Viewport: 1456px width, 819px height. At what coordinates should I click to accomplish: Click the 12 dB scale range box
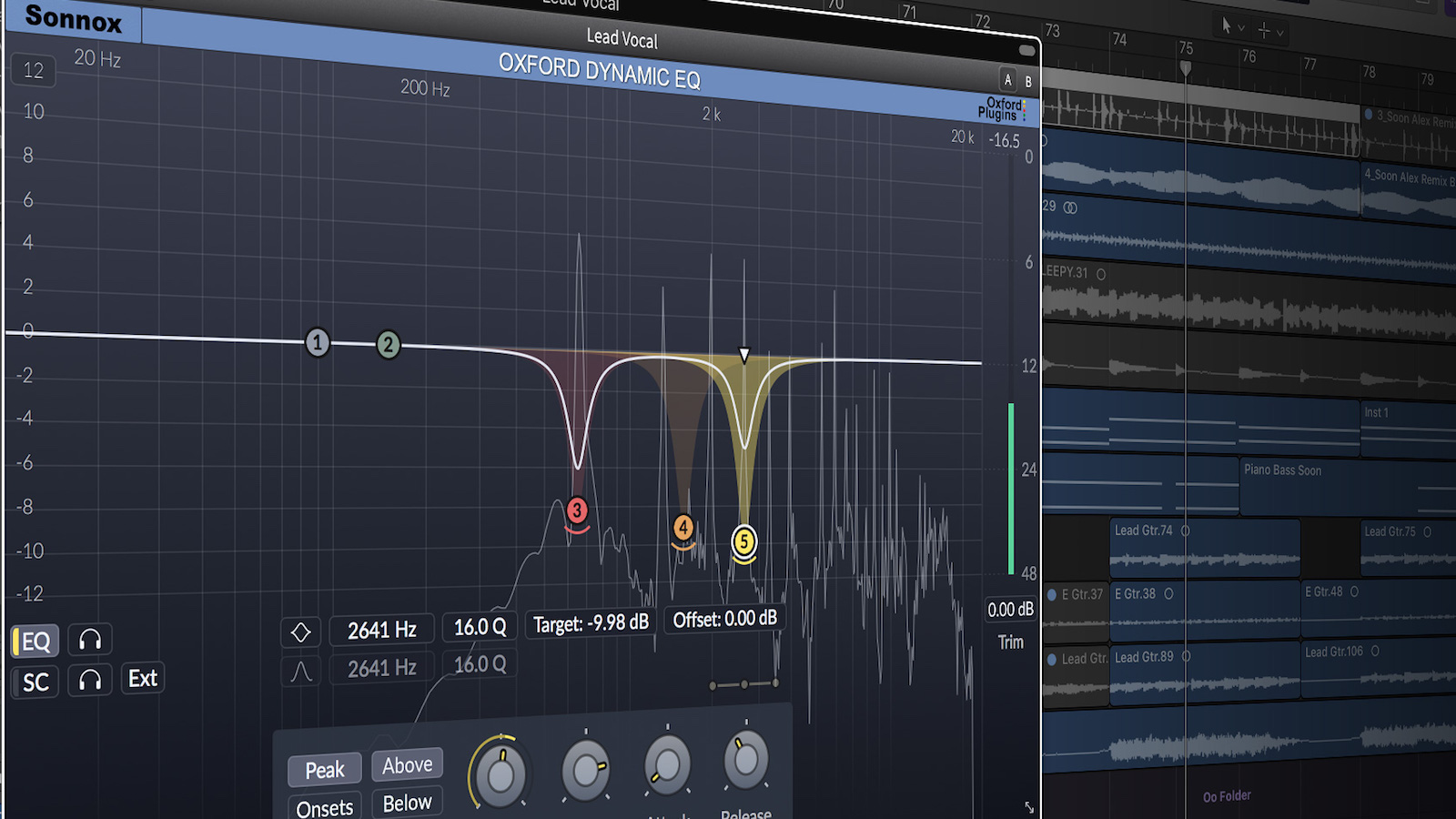(33, 70)
